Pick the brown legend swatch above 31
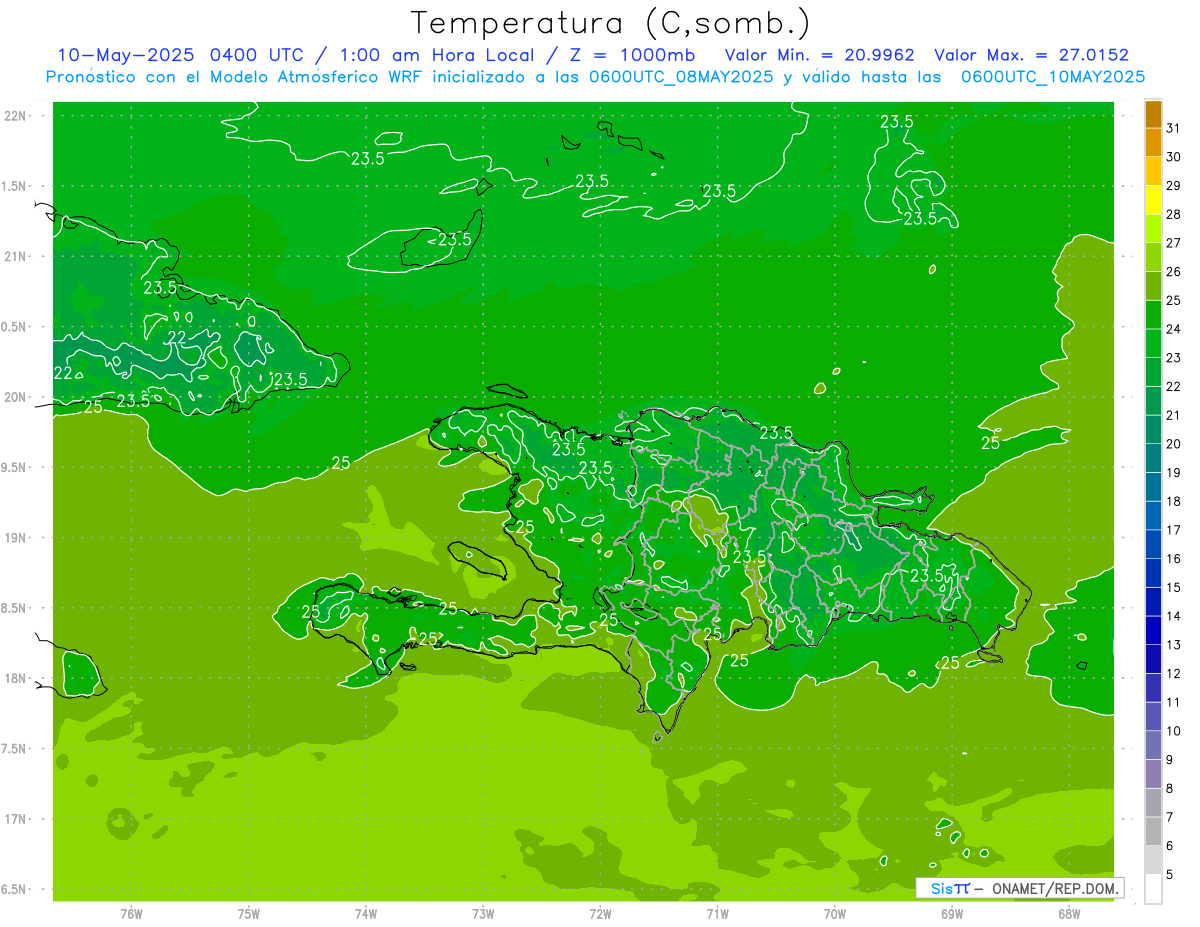 pos(1153,115)
